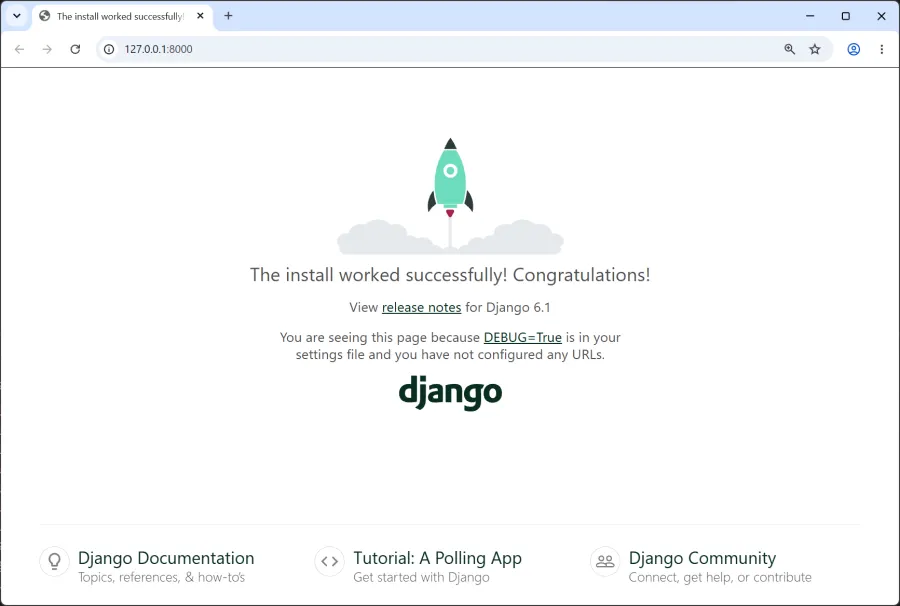Reload the current page
This screenshot has width=900, height=606.
pos(75,49)
